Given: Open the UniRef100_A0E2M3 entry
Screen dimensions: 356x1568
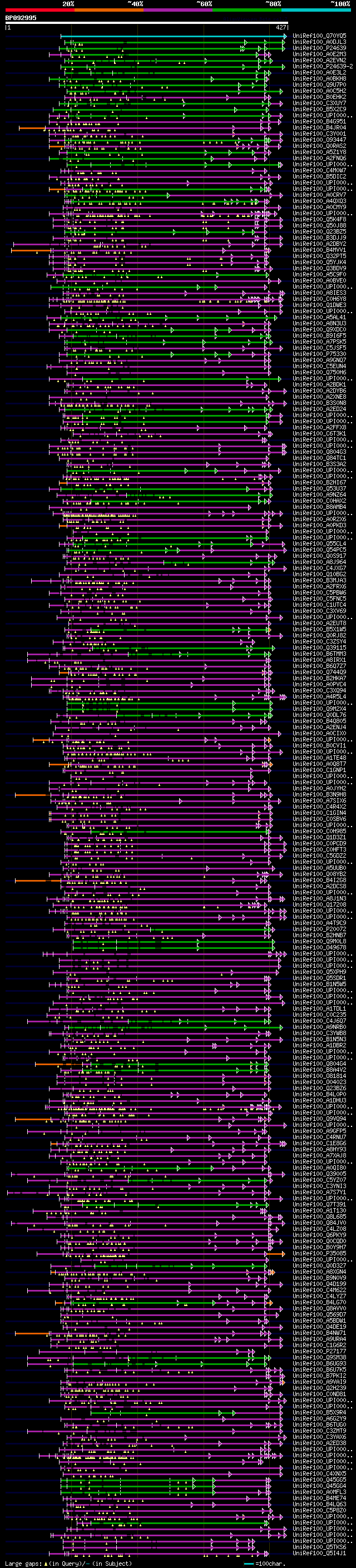Looking at the screenshot, I should point(319,54).
